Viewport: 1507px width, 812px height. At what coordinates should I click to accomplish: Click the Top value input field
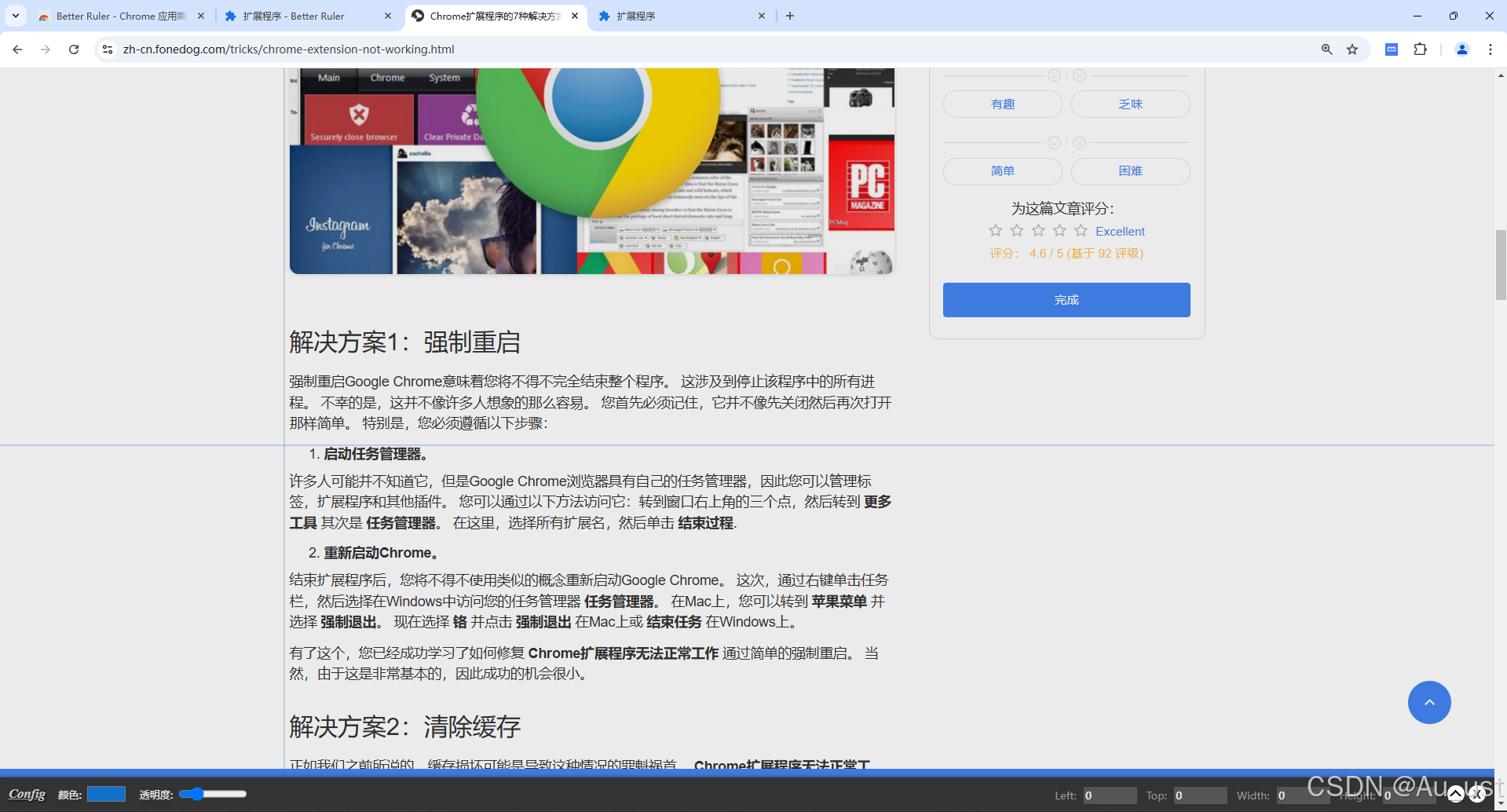(1200, 796)
